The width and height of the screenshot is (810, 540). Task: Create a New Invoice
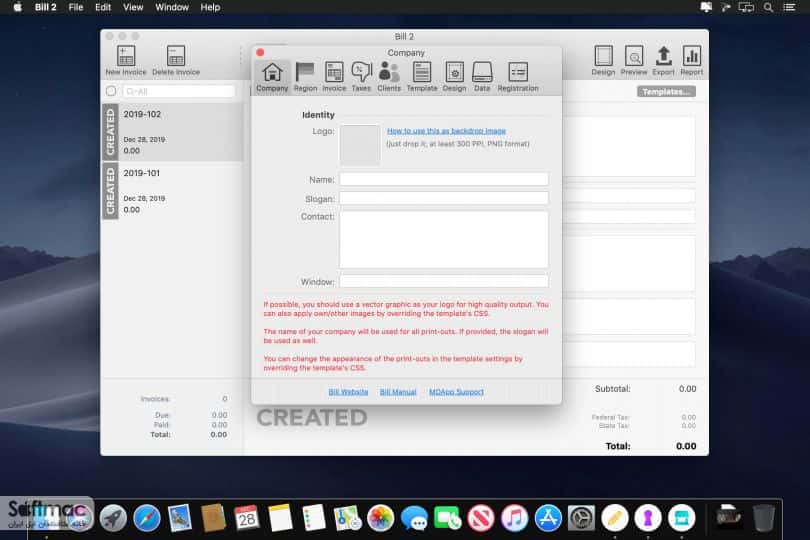click(126, 60)
